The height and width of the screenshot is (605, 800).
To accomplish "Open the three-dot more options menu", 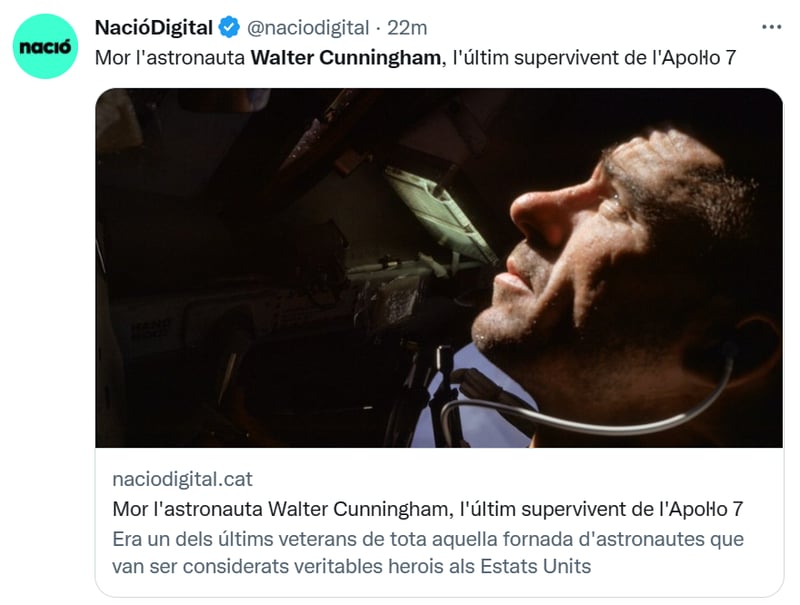I will (x=771, y=27).
